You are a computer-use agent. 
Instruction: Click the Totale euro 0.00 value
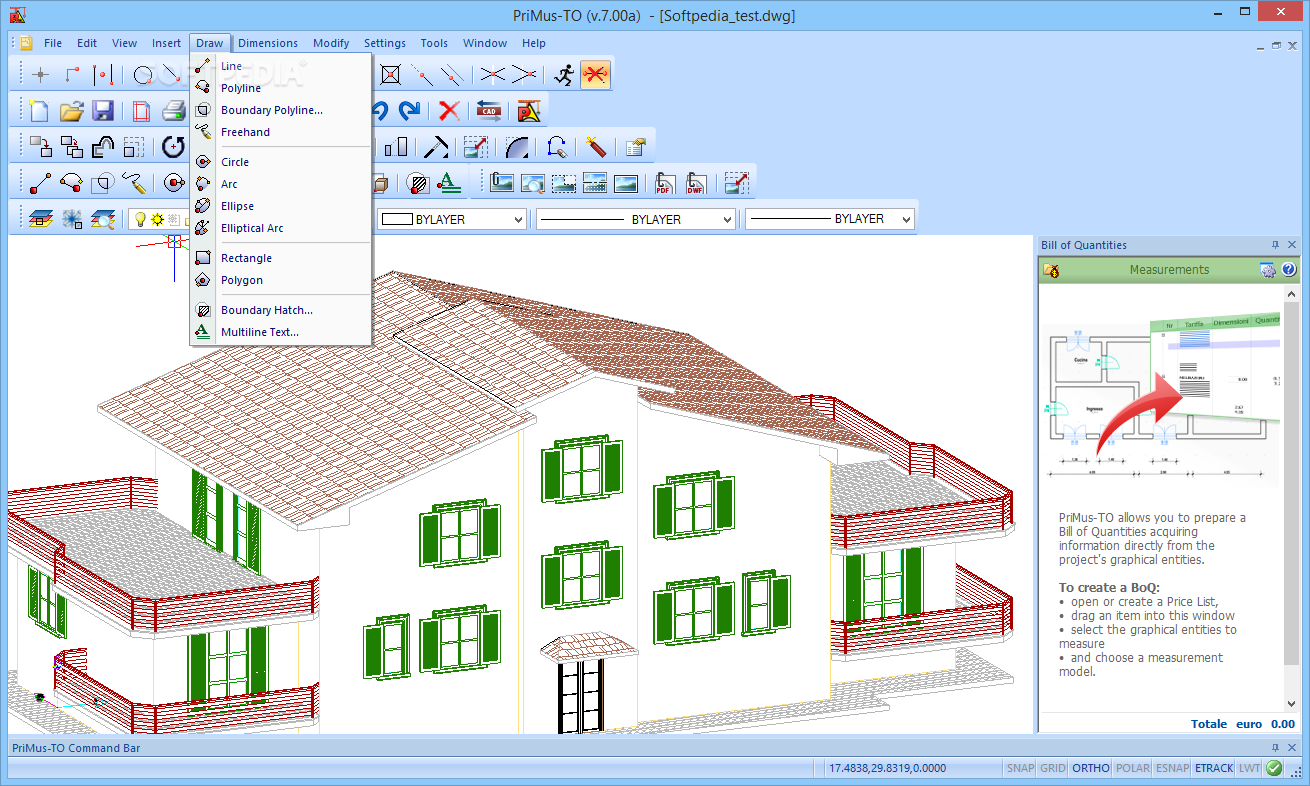(x=1243, y=724)
